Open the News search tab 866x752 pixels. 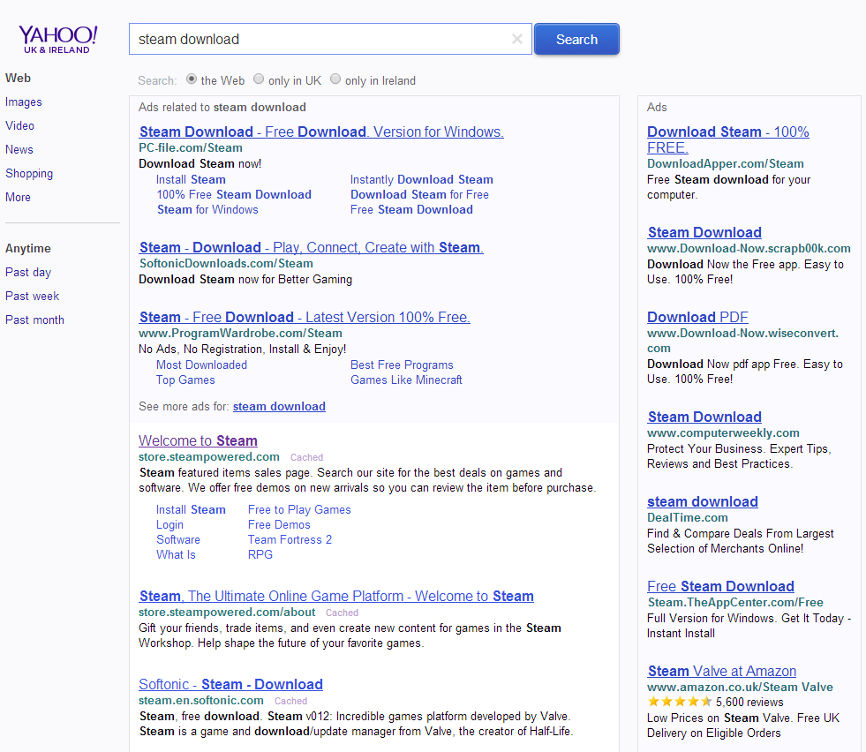tap(19, 150)
